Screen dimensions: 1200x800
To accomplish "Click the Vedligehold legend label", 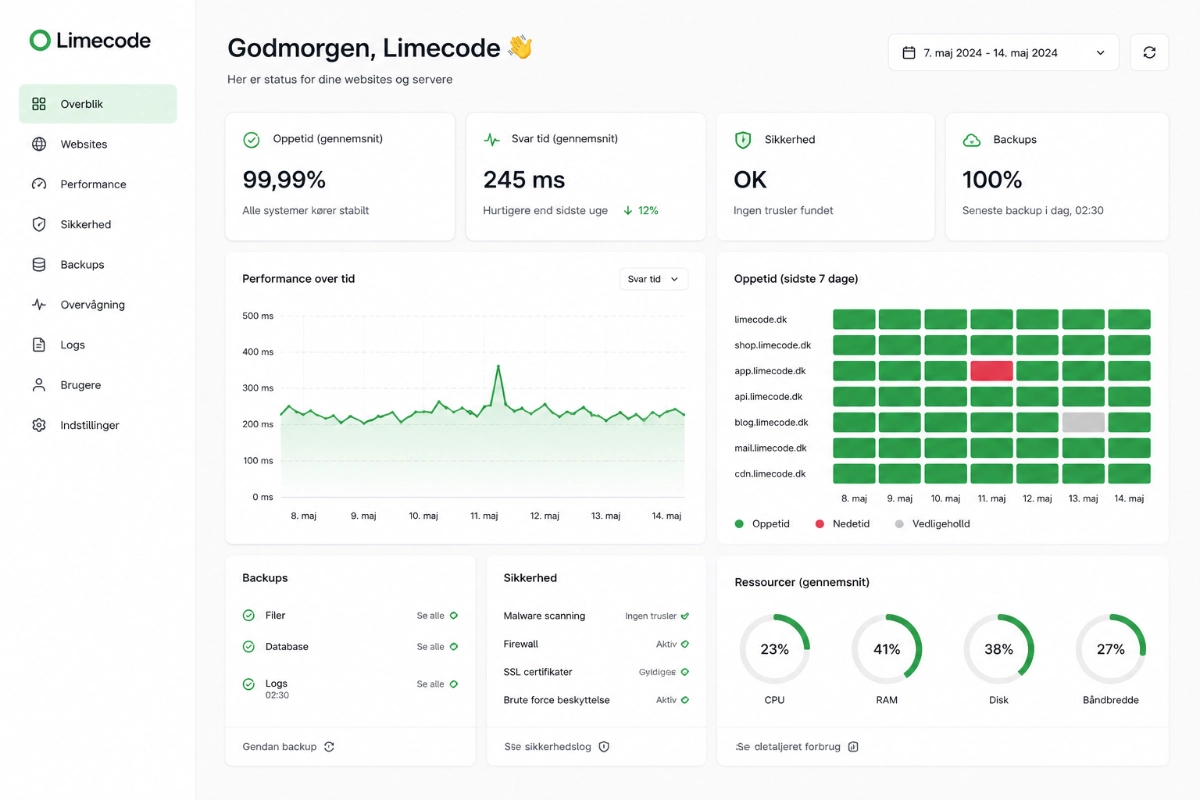I will pos(941,524).
